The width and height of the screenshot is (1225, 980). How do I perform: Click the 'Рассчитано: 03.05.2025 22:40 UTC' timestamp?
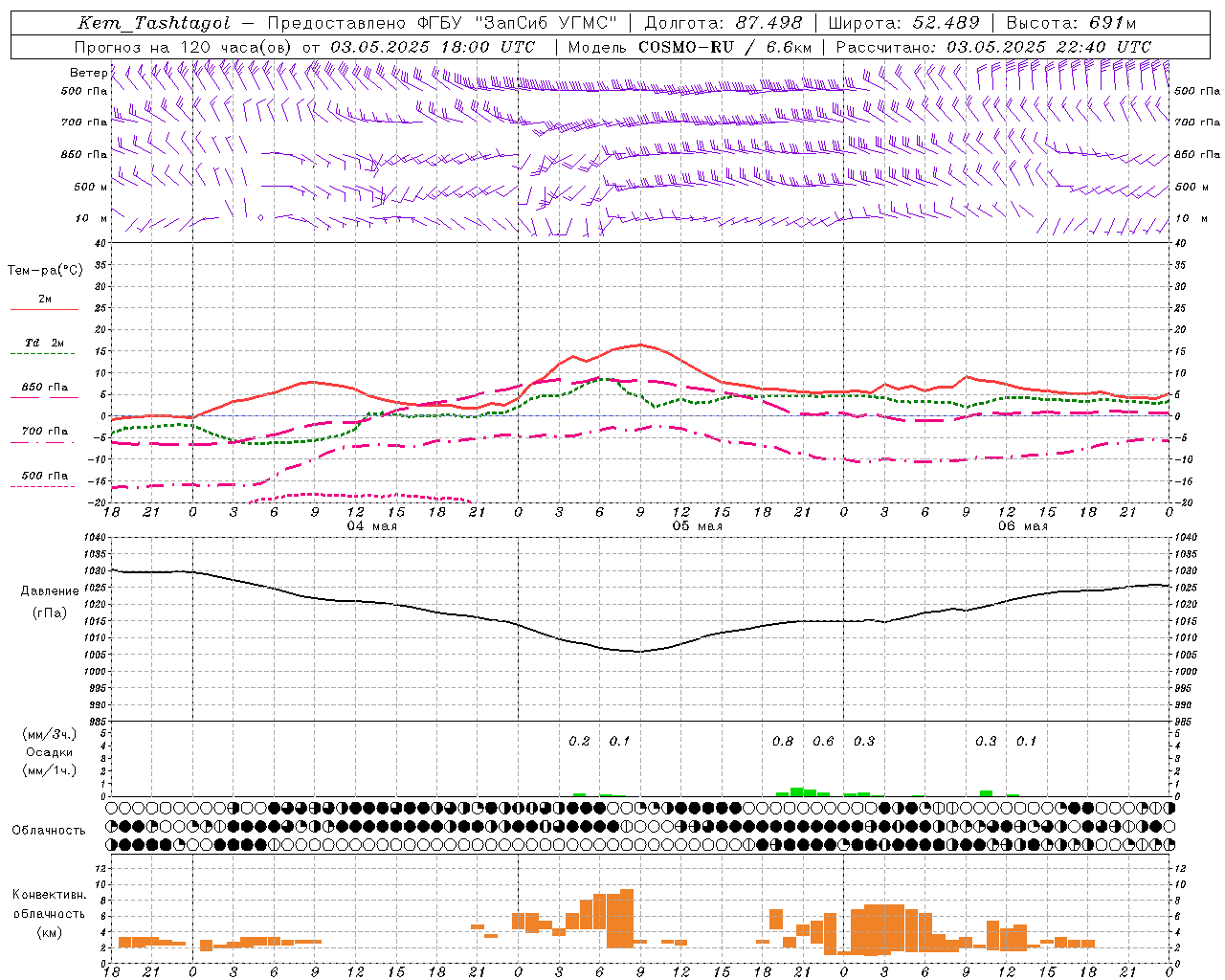[993, 47]
